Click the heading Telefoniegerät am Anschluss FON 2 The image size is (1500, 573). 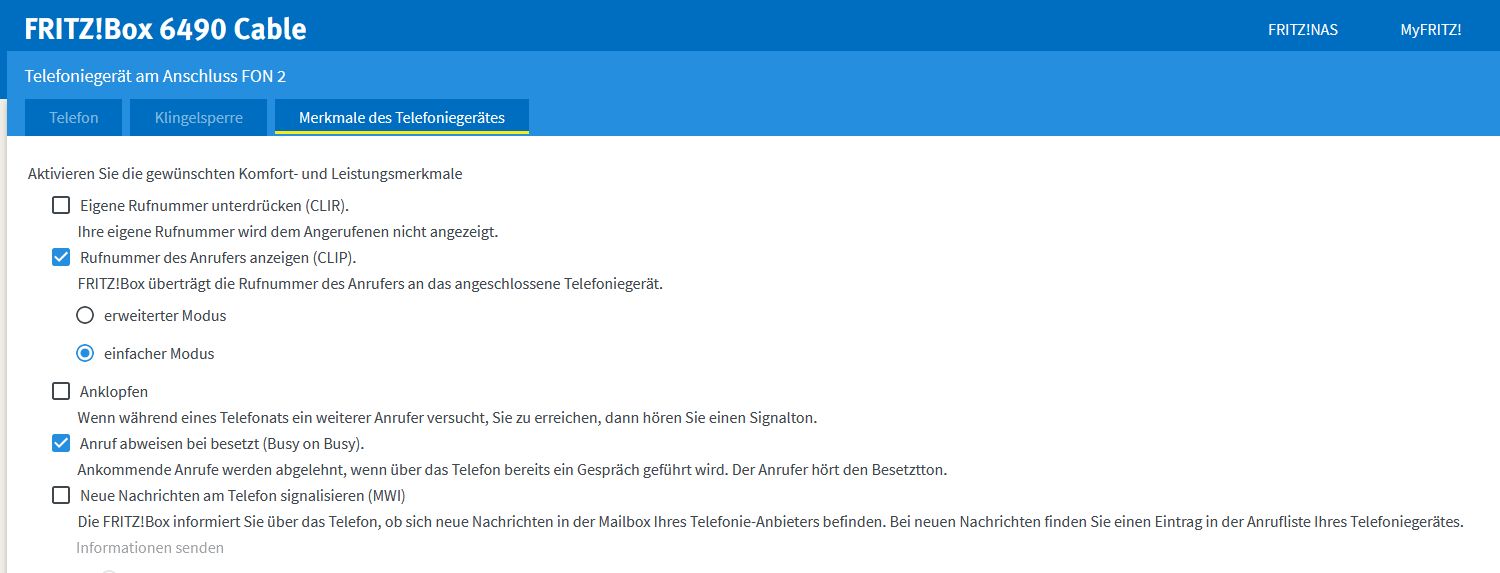tap(155, 76)
